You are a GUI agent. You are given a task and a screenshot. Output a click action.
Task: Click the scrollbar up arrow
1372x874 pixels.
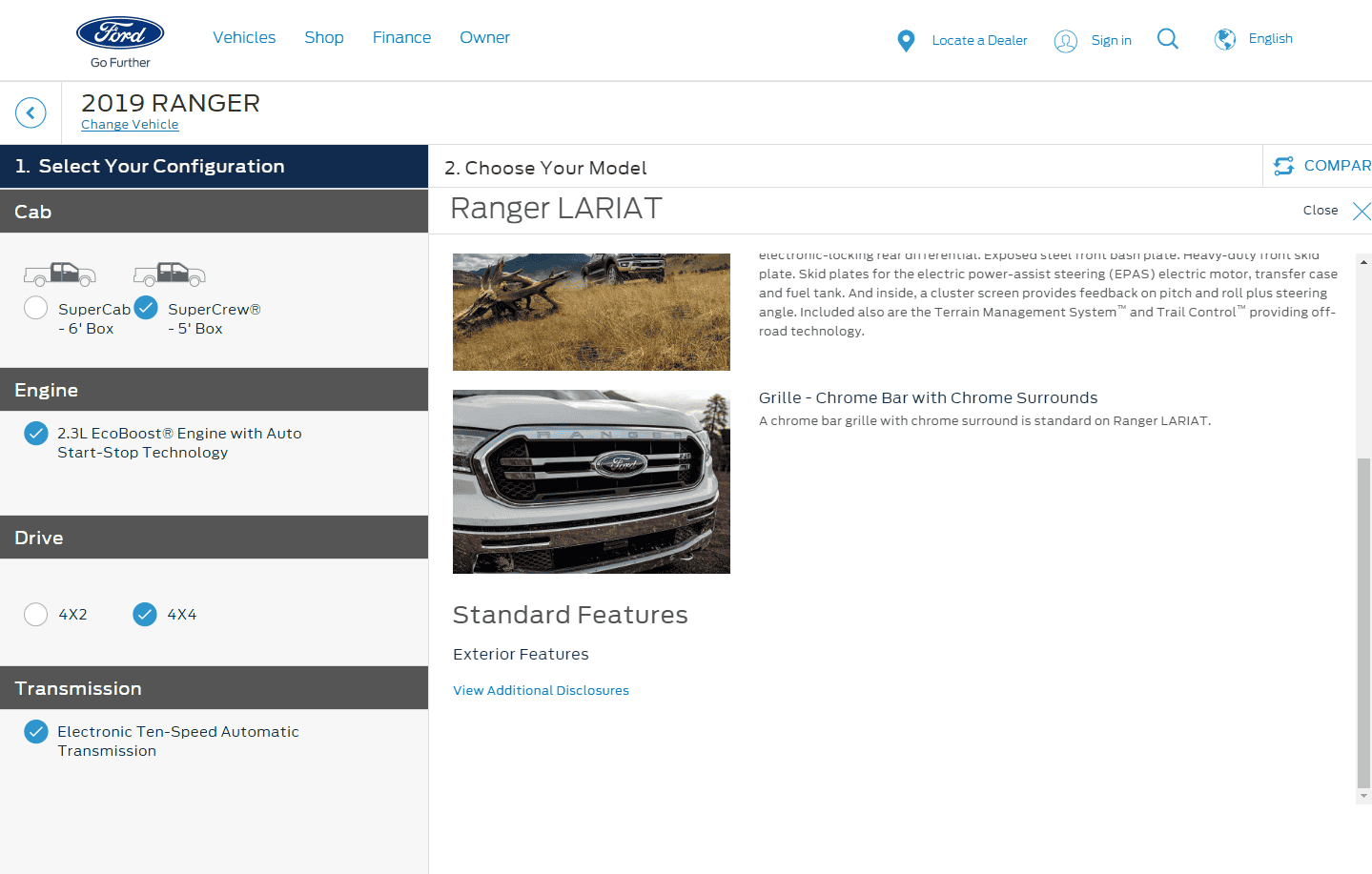(x=1363, y=261)
